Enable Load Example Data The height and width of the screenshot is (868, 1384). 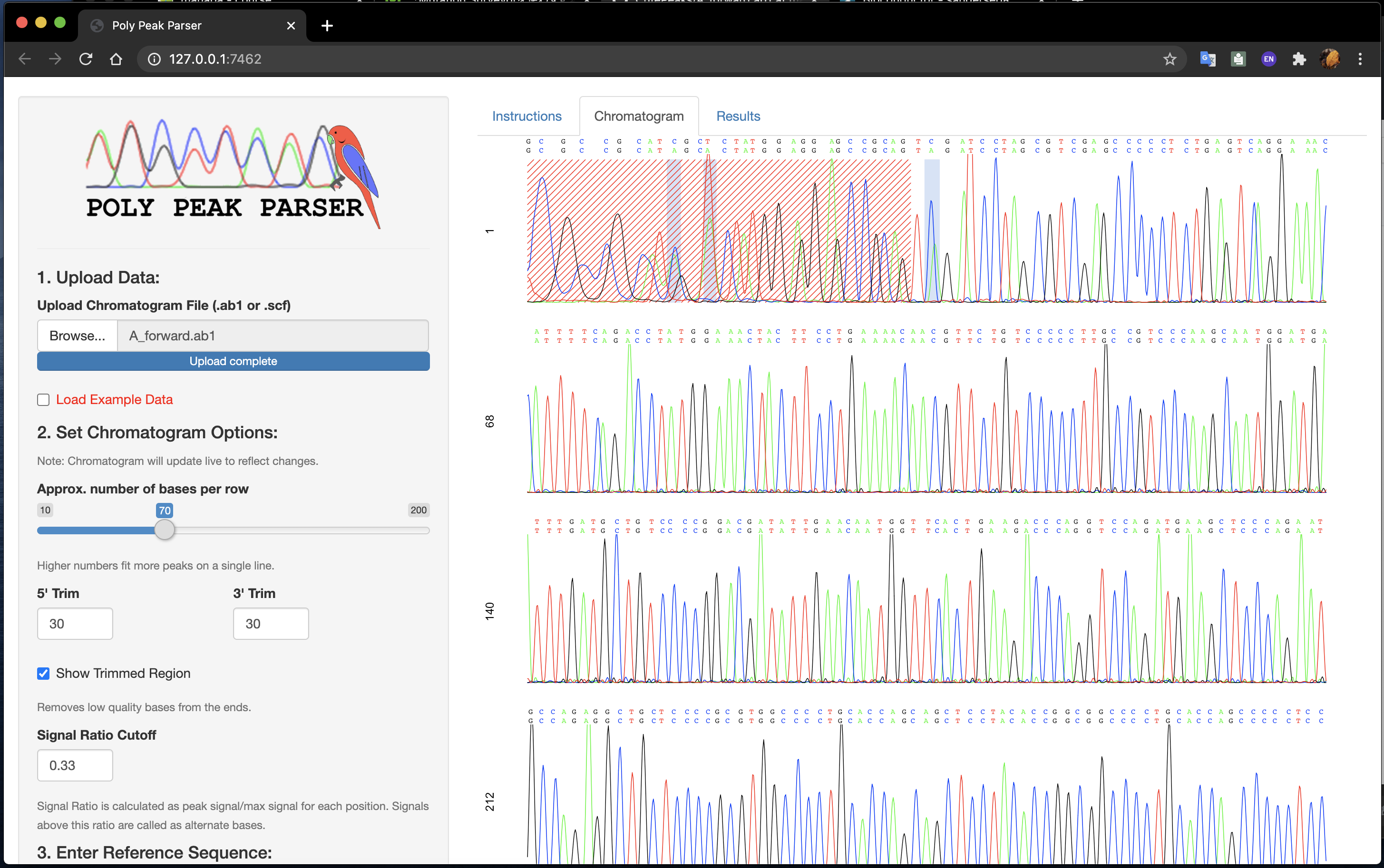tap(43, 399)
